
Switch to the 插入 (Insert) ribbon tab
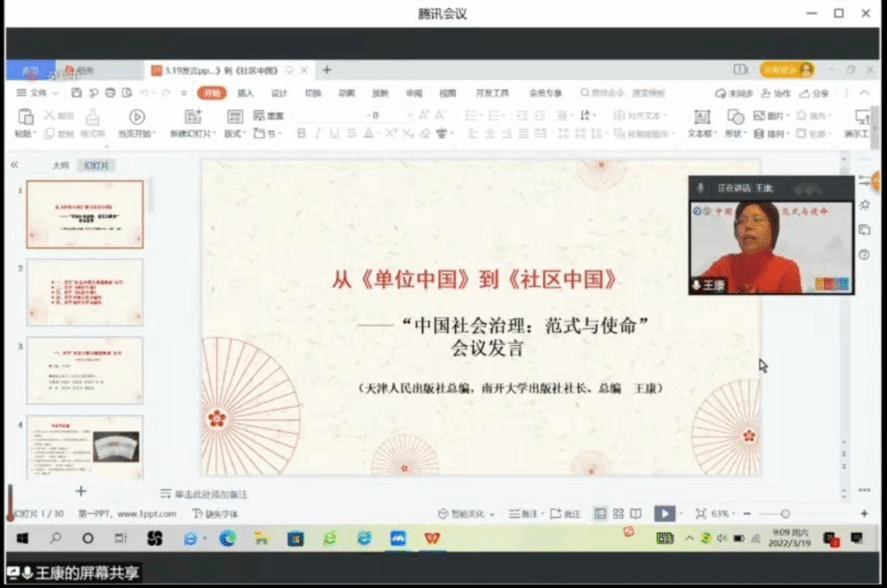pyautogui.click(x=245, y=93)
